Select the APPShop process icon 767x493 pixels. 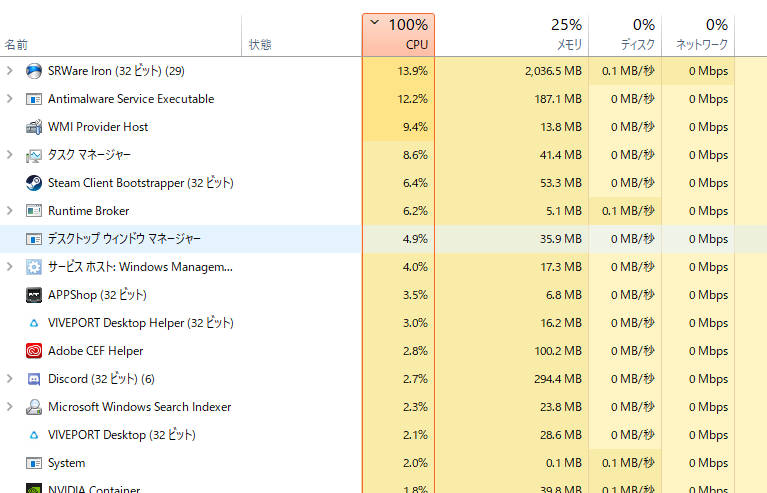coord(34,295)
